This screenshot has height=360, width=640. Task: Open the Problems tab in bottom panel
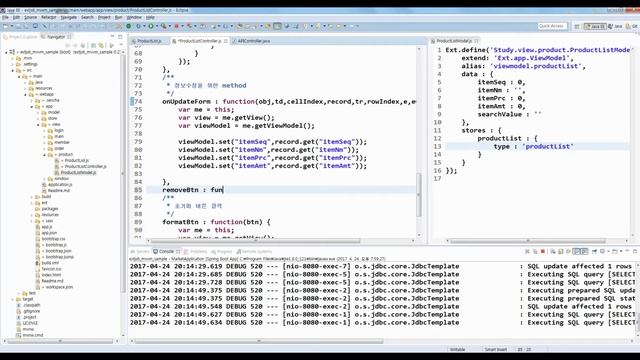coord(198,251)
